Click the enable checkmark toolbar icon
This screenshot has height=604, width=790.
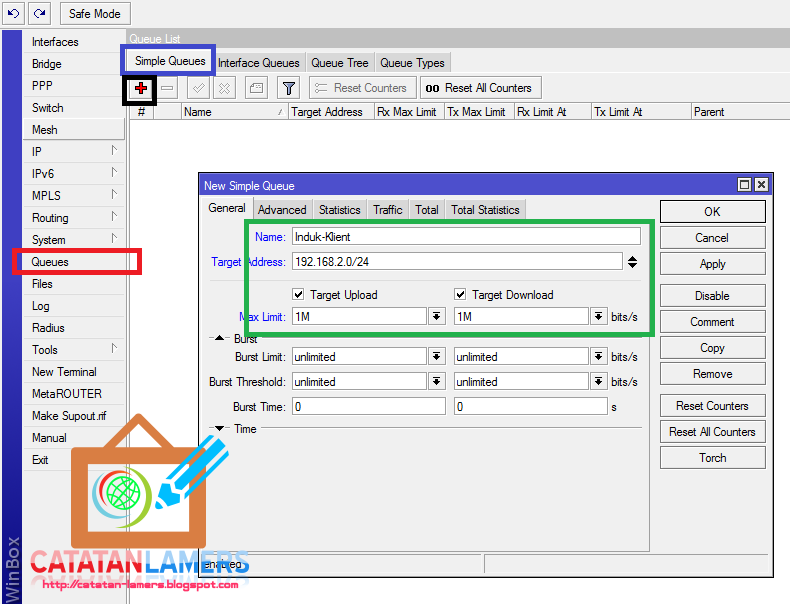point(198,89)
